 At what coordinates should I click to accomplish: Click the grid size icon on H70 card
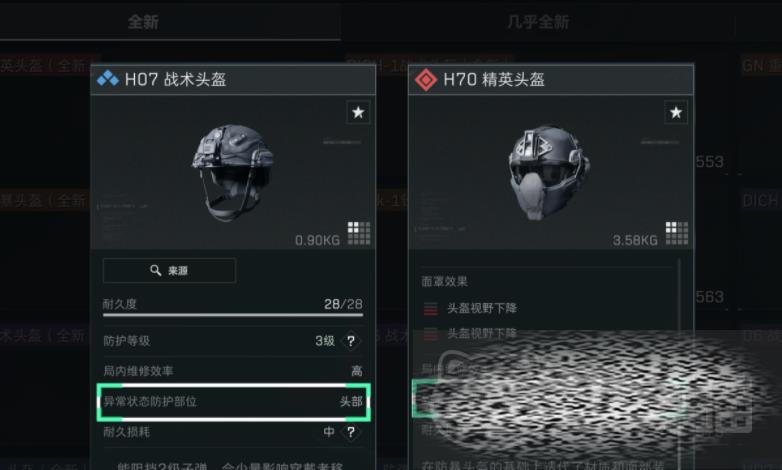coord(677,233)
